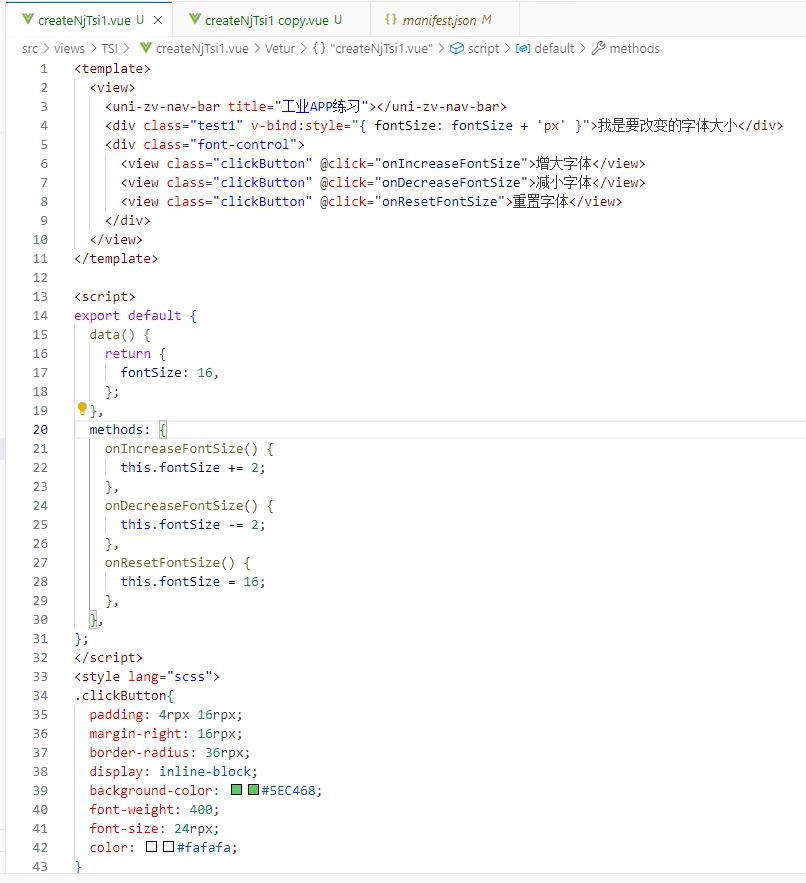
Task: Click 'this.fontSize -= 2;' statement
Action: 193,525
